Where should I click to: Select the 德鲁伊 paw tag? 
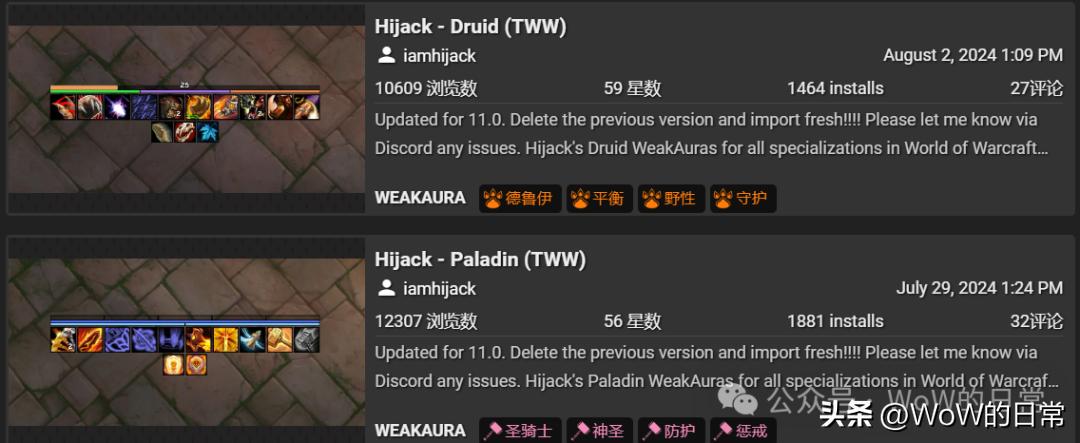(x=520, y=199)
